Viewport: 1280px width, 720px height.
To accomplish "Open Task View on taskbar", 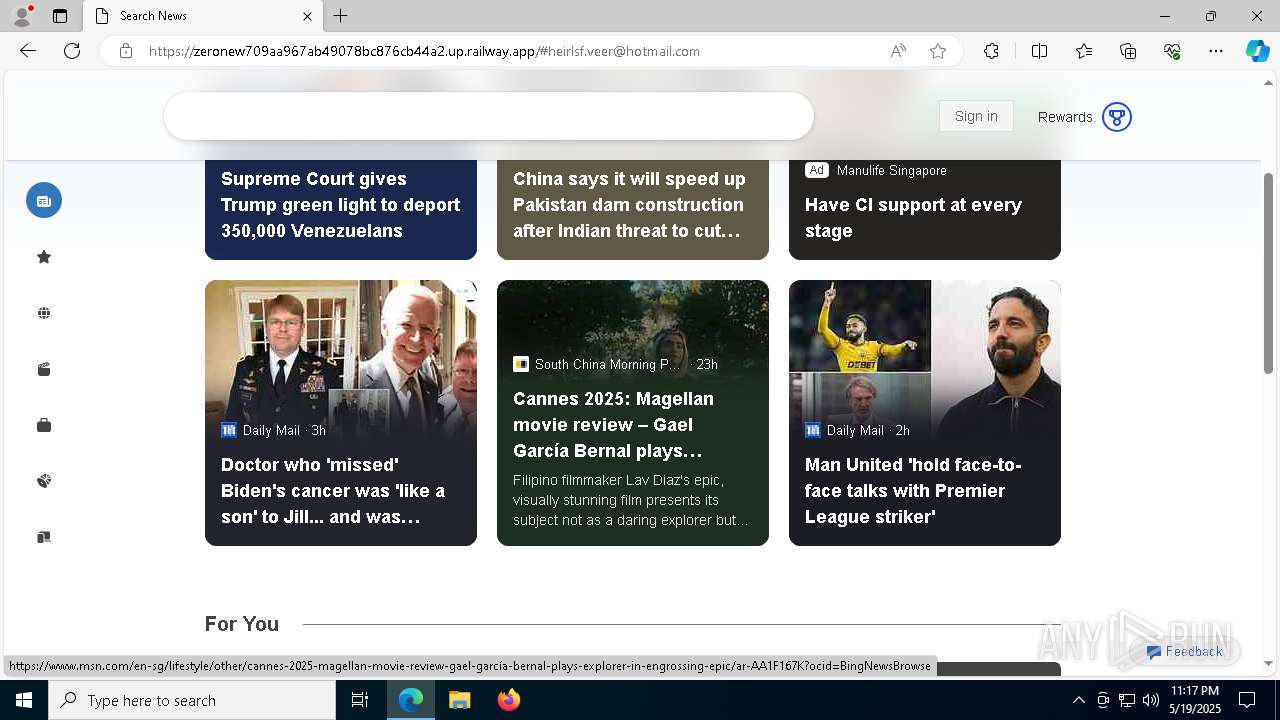I will tap(360, 700).
